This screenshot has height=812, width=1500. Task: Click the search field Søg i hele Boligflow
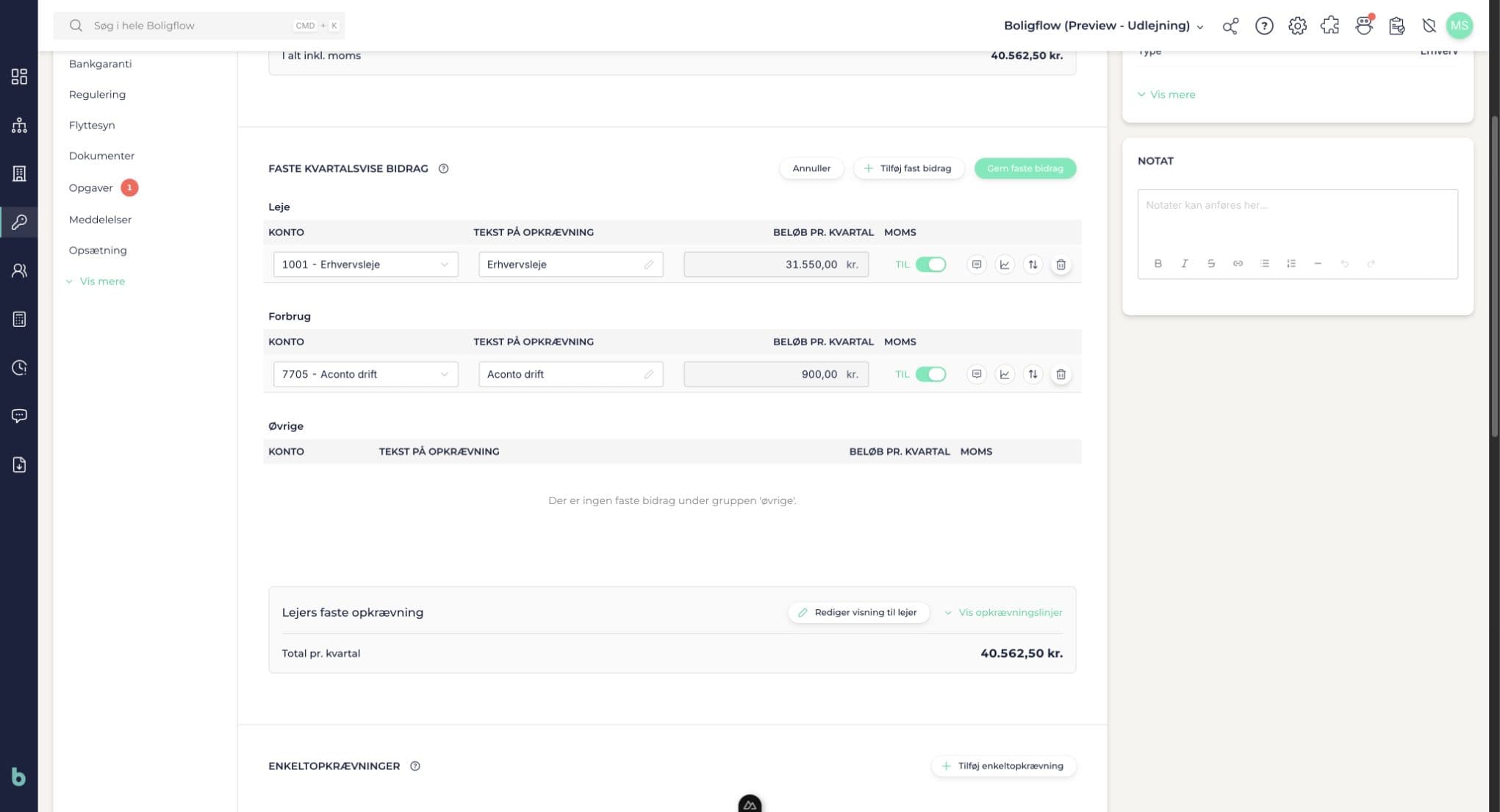tap(199, 26)
